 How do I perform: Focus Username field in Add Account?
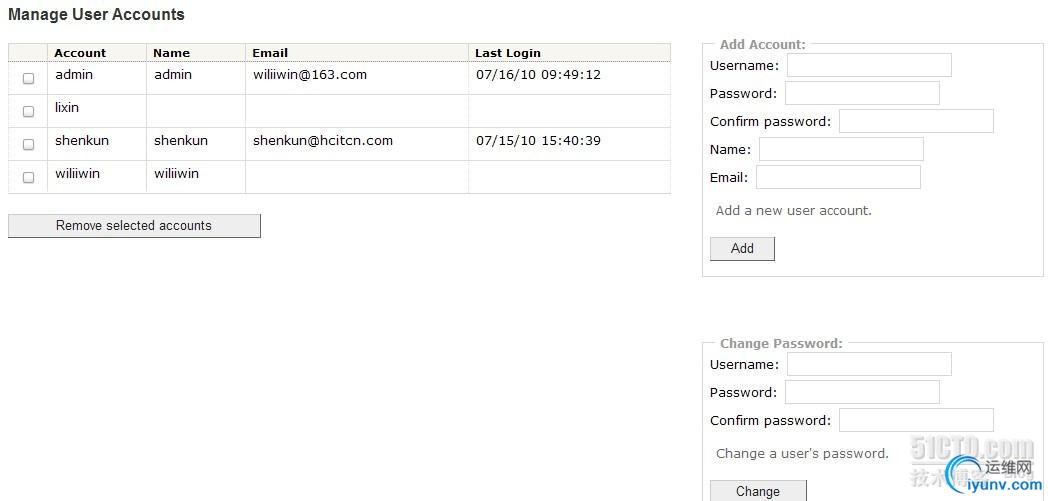[869, 65]
